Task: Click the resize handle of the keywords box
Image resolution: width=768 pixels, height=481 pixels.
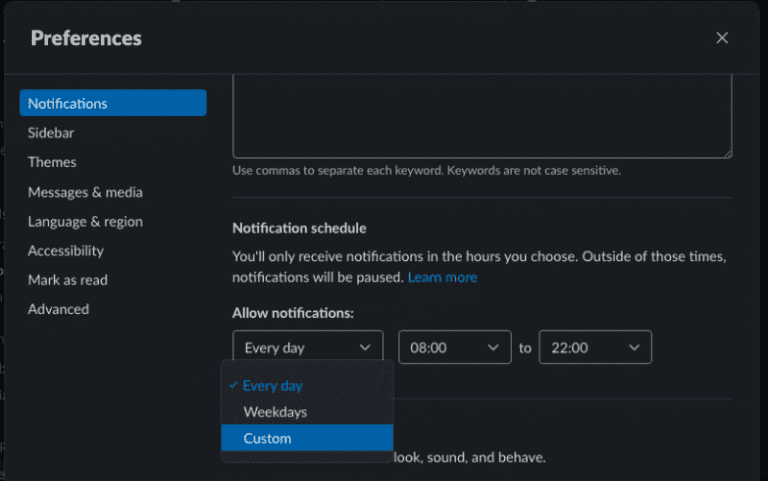Action: pos(727,153)
